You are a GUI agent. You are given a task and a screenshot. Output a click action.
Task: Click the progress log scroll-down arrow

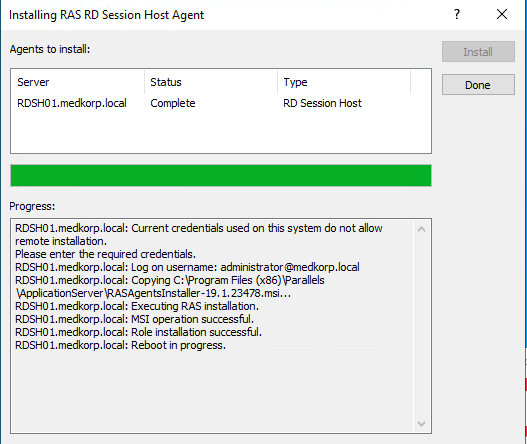[x=421, y=423]
